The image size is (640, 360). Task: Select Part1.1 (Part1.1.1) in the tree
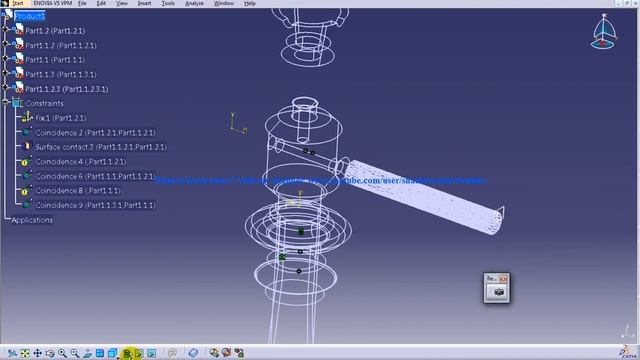(55, 60)
